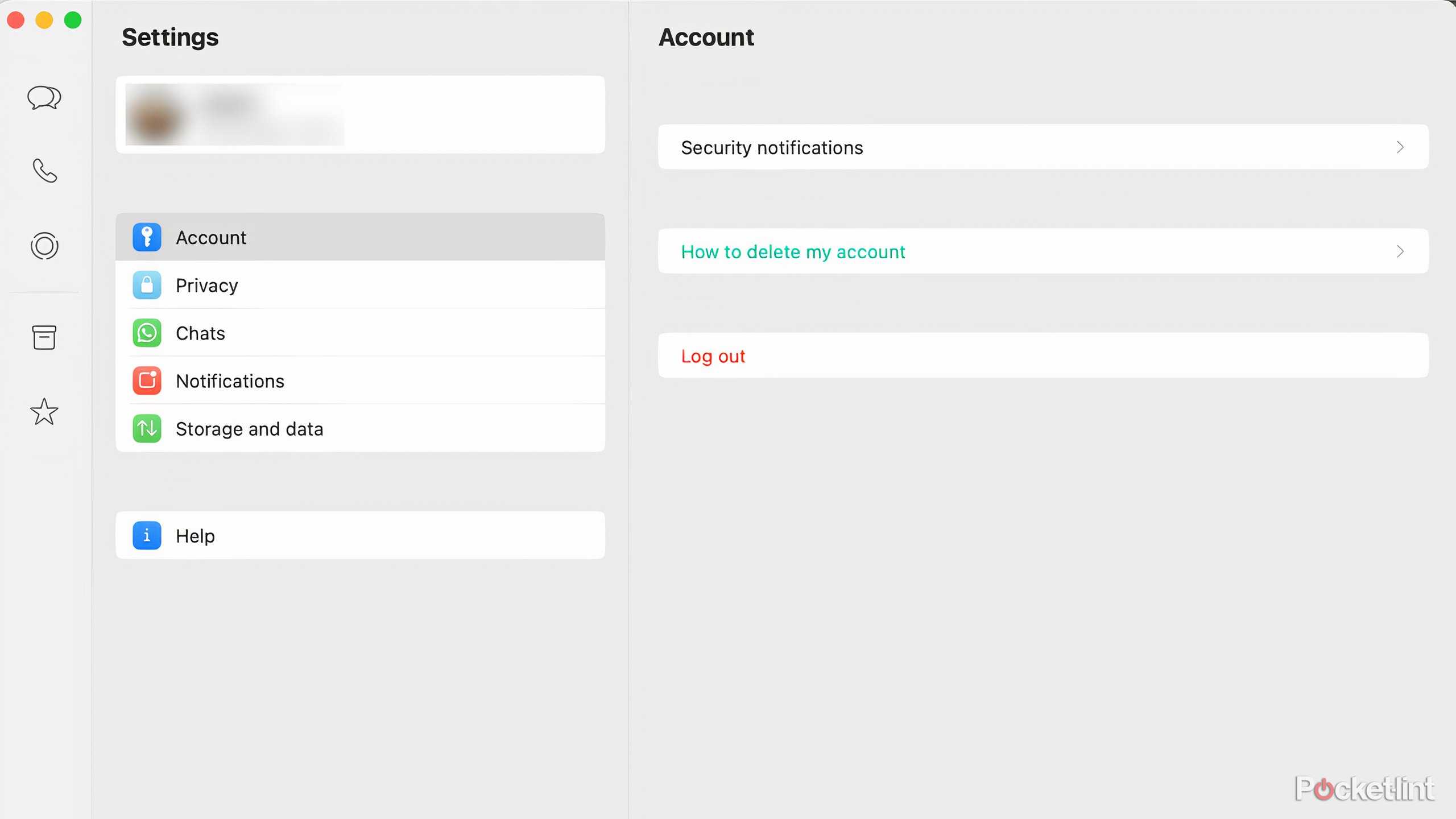The image size is (1456, 819).
Task: Open the Chats view from the sidebar
Action: [44, 97]
